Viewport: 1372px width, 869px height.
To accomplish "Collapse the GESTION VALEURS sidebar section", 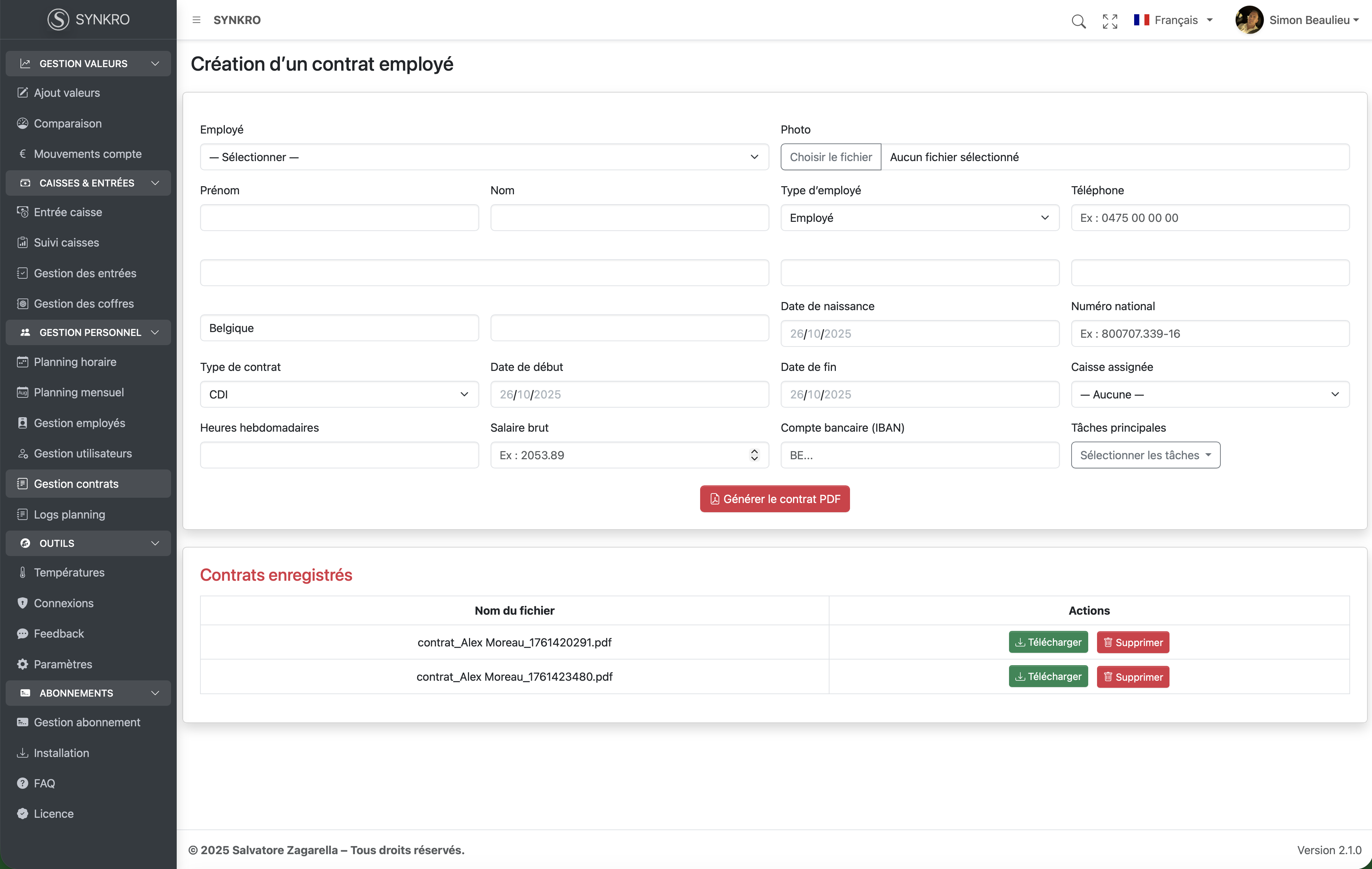I will tap(154, 63).
